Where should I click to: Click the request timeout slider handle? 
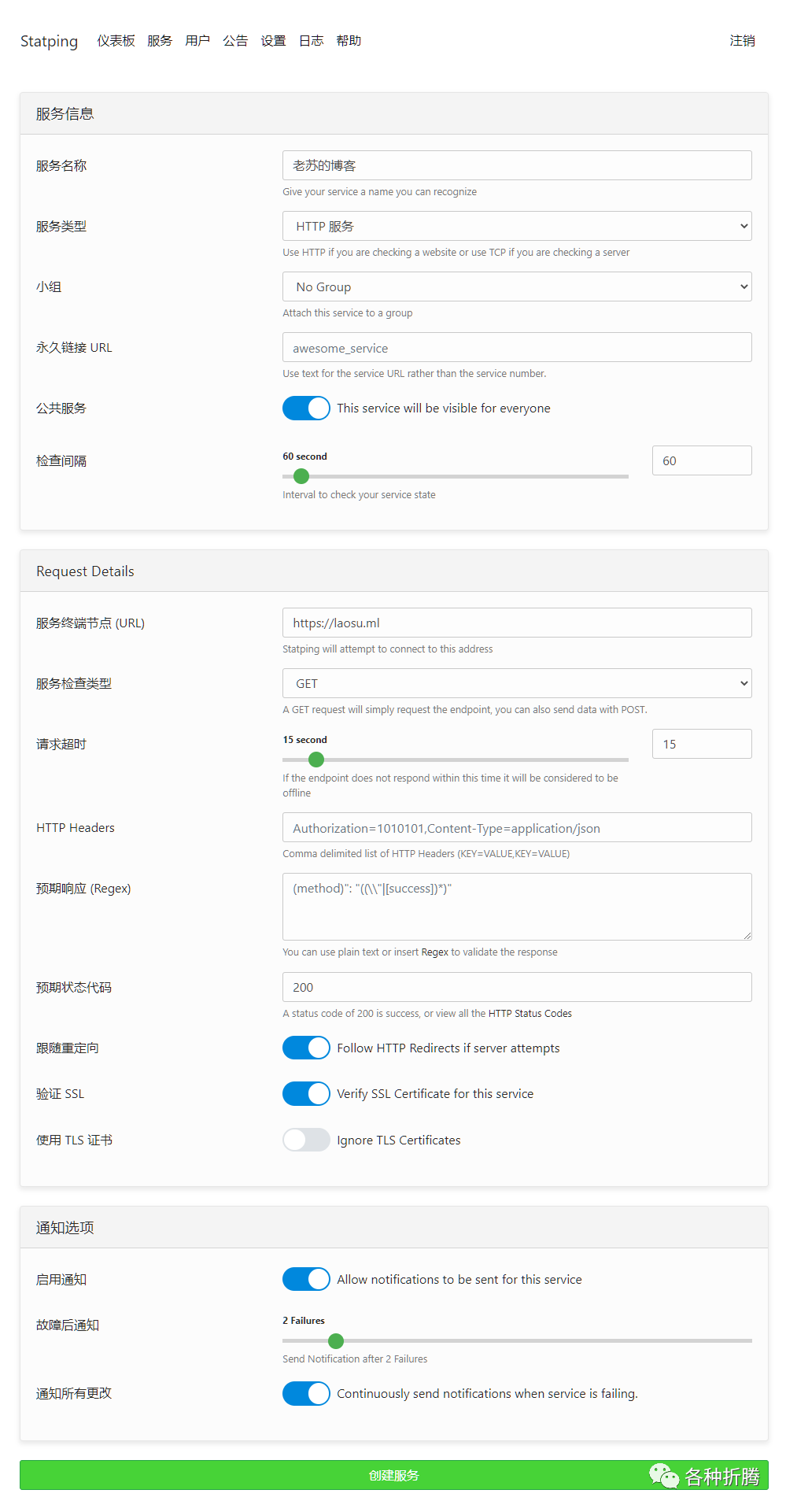point(316,760)
